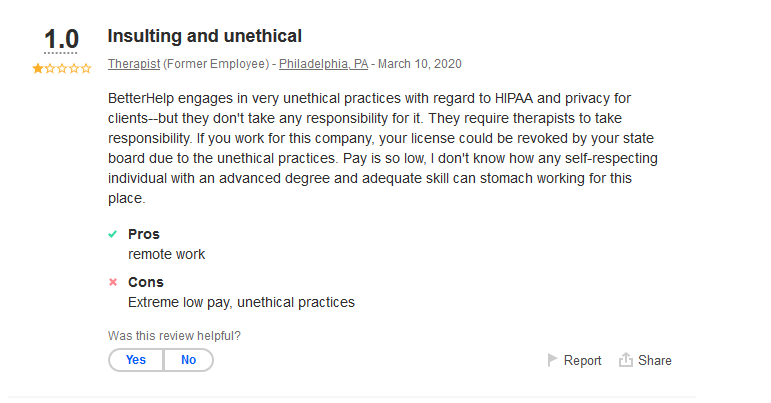Click the green Pros checkmark icon
This screenshot has width=771, height=403.
[113, 234]
